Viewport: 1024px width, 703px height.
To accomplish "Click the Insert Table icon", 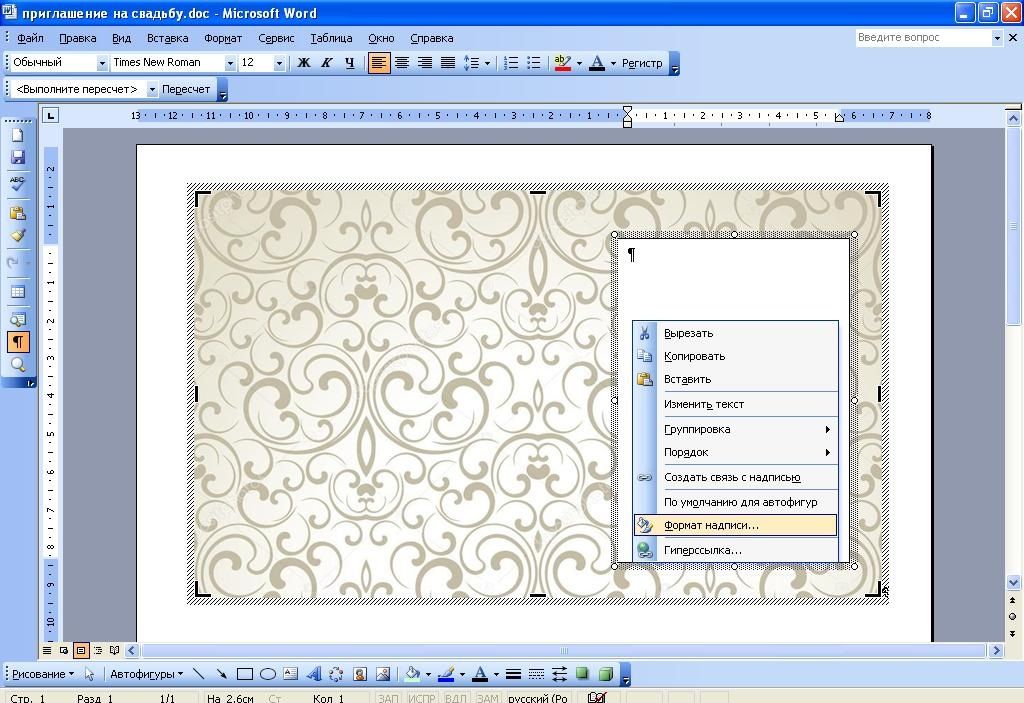I will (x=17, y=292).
